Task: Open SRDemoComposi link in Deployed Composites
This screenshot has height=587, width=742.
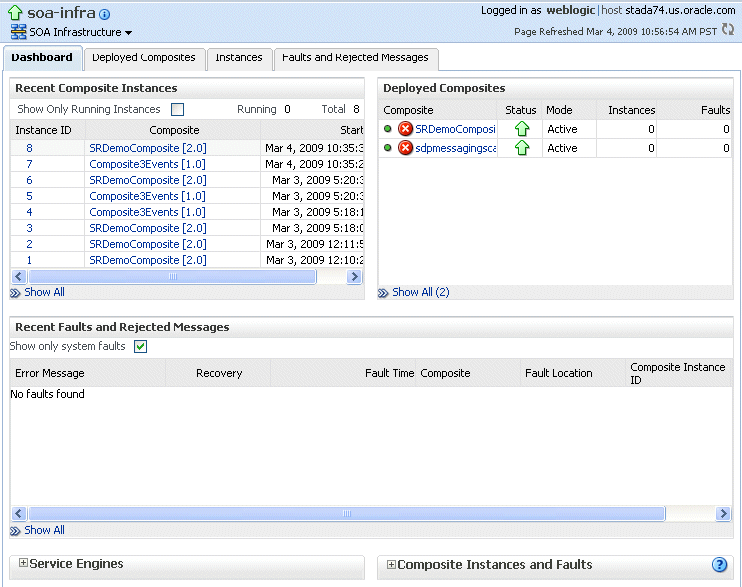Action: coord(455,129)
